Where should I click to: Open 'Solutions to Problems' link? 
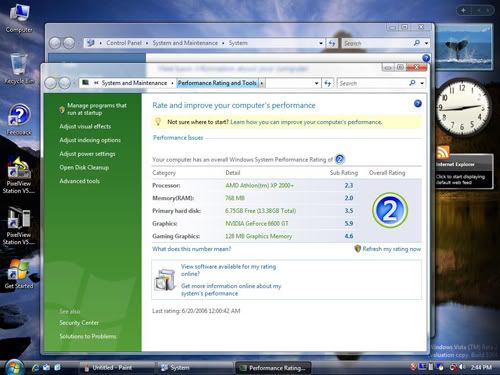click(88, 336)
